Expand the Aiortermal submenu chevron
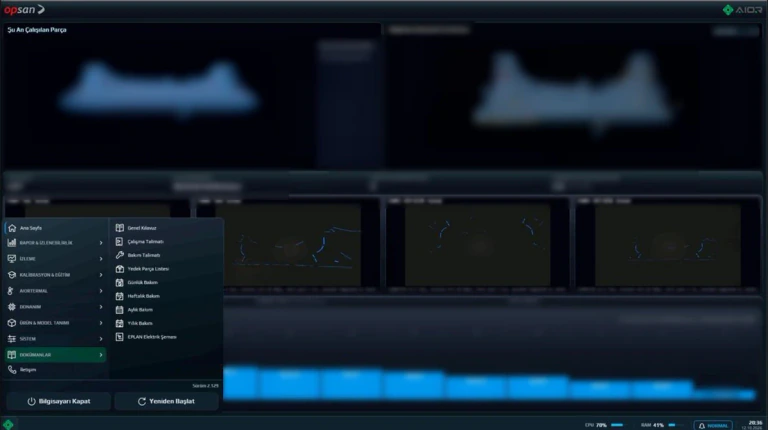 (101, 291)
